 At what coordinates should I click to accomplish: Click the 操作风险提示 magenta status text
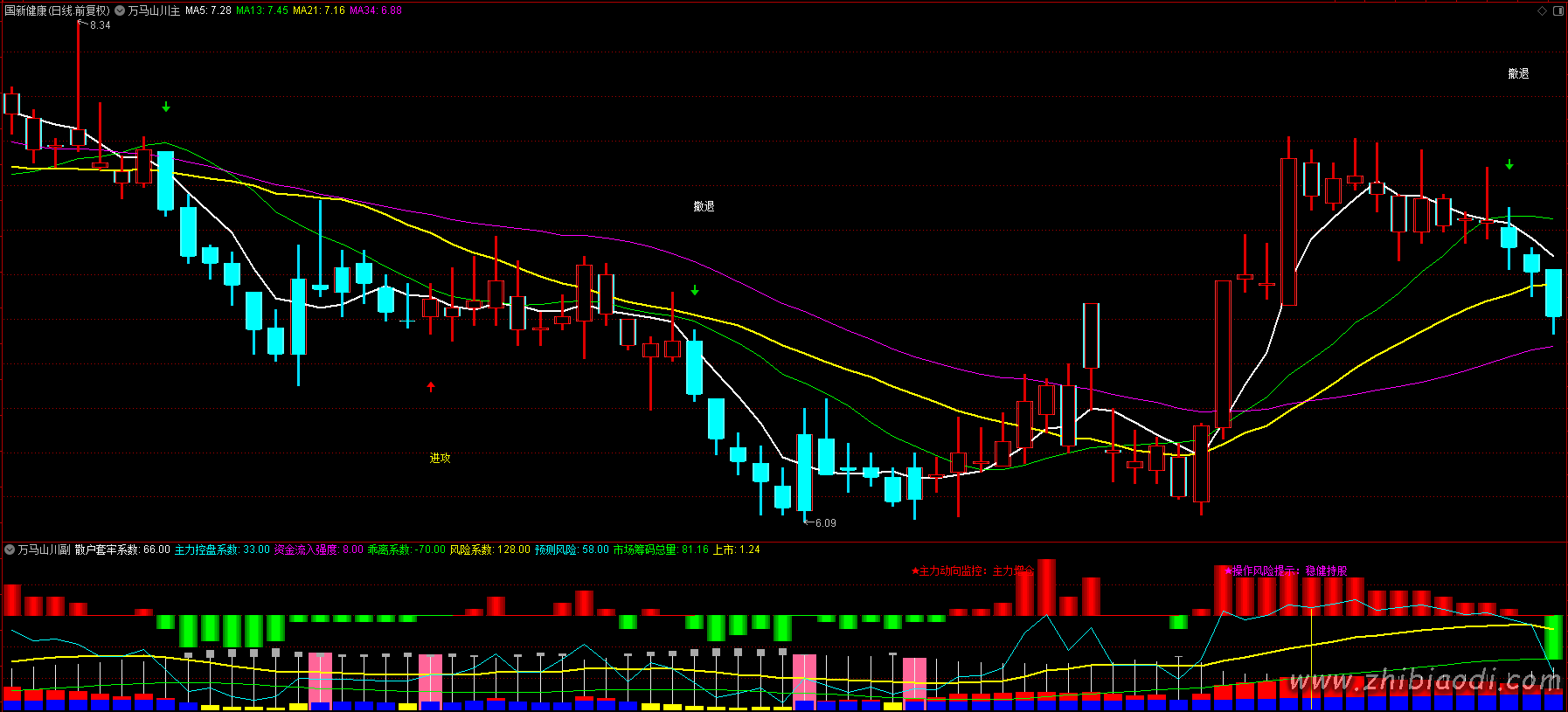point(1286,571)
